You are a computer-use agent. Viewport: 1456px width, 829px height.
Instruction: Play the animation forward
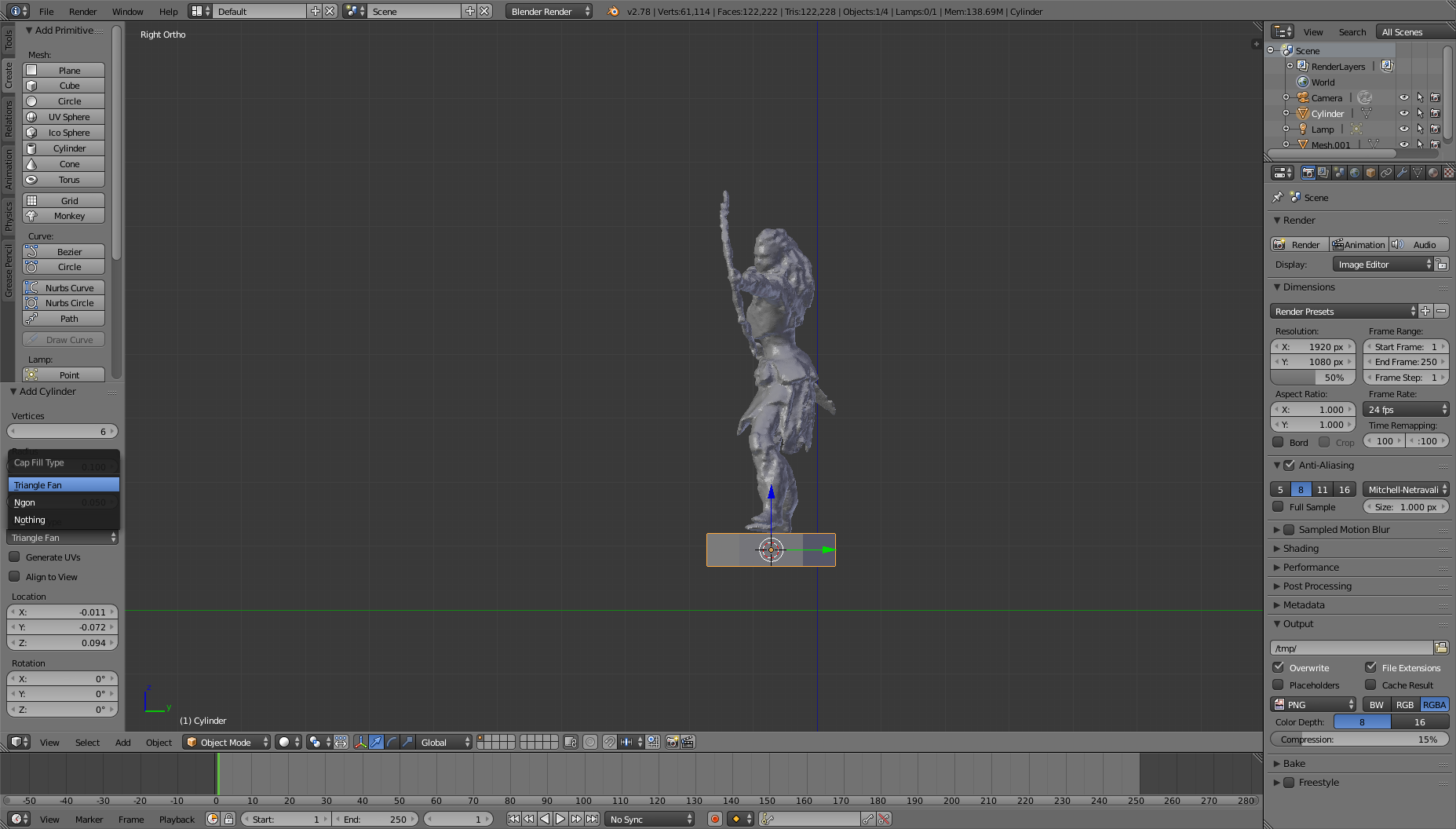tap(560, 819)
